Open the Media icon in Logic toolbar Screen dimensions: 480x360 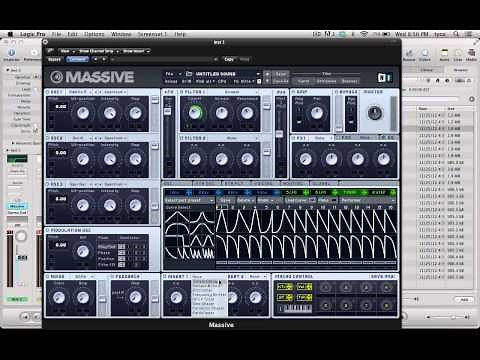(471, 55)
